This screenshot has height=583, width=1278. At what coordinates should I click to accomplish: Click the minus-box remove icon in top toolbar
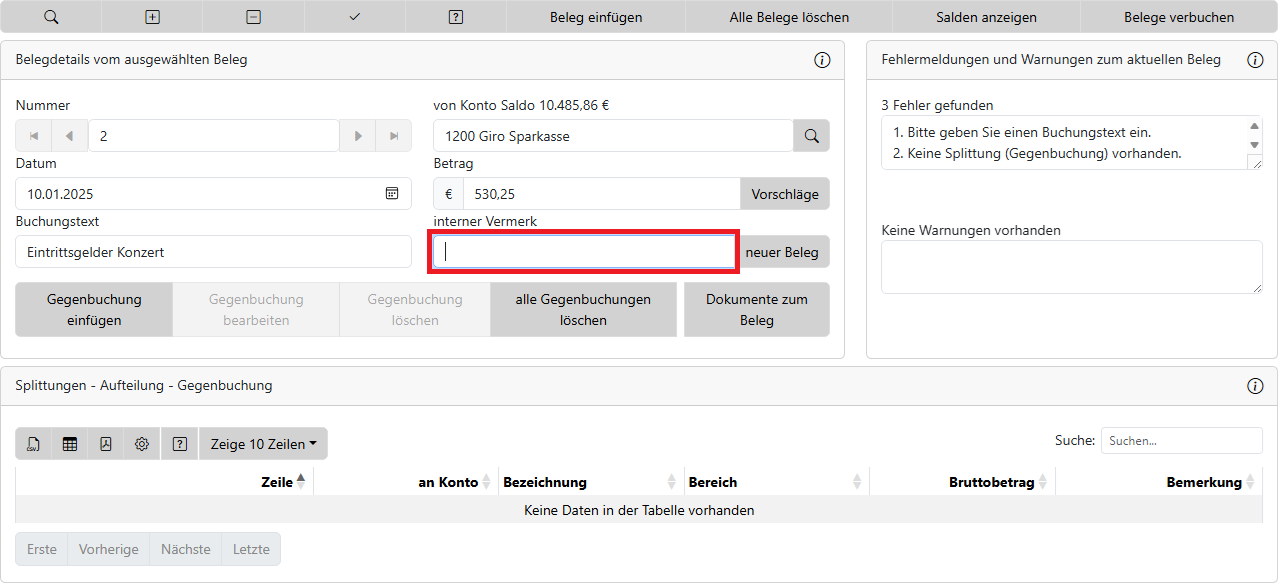(x=254, y=17)
